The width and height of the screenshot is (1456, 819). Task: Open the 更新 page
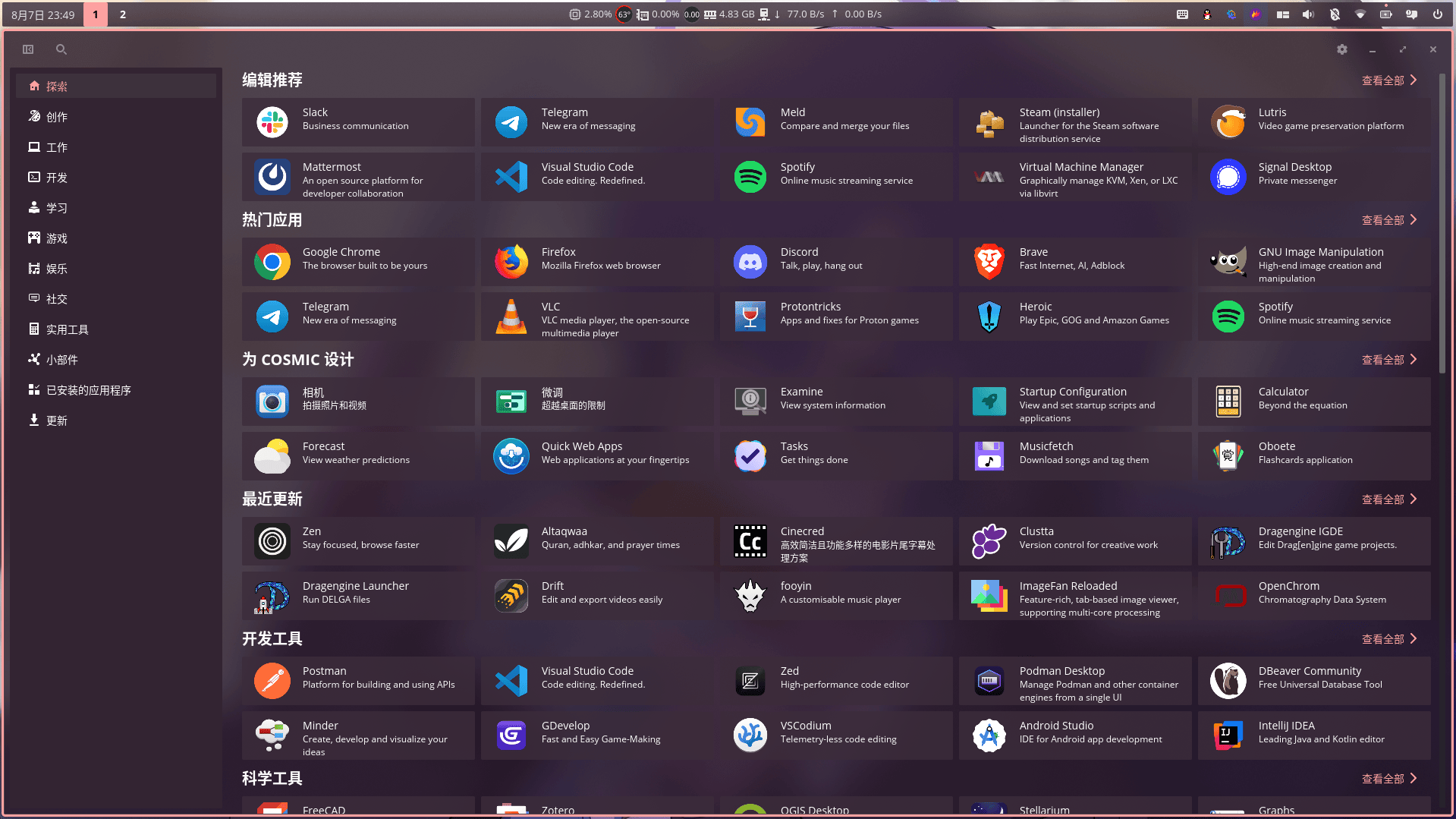116,420
